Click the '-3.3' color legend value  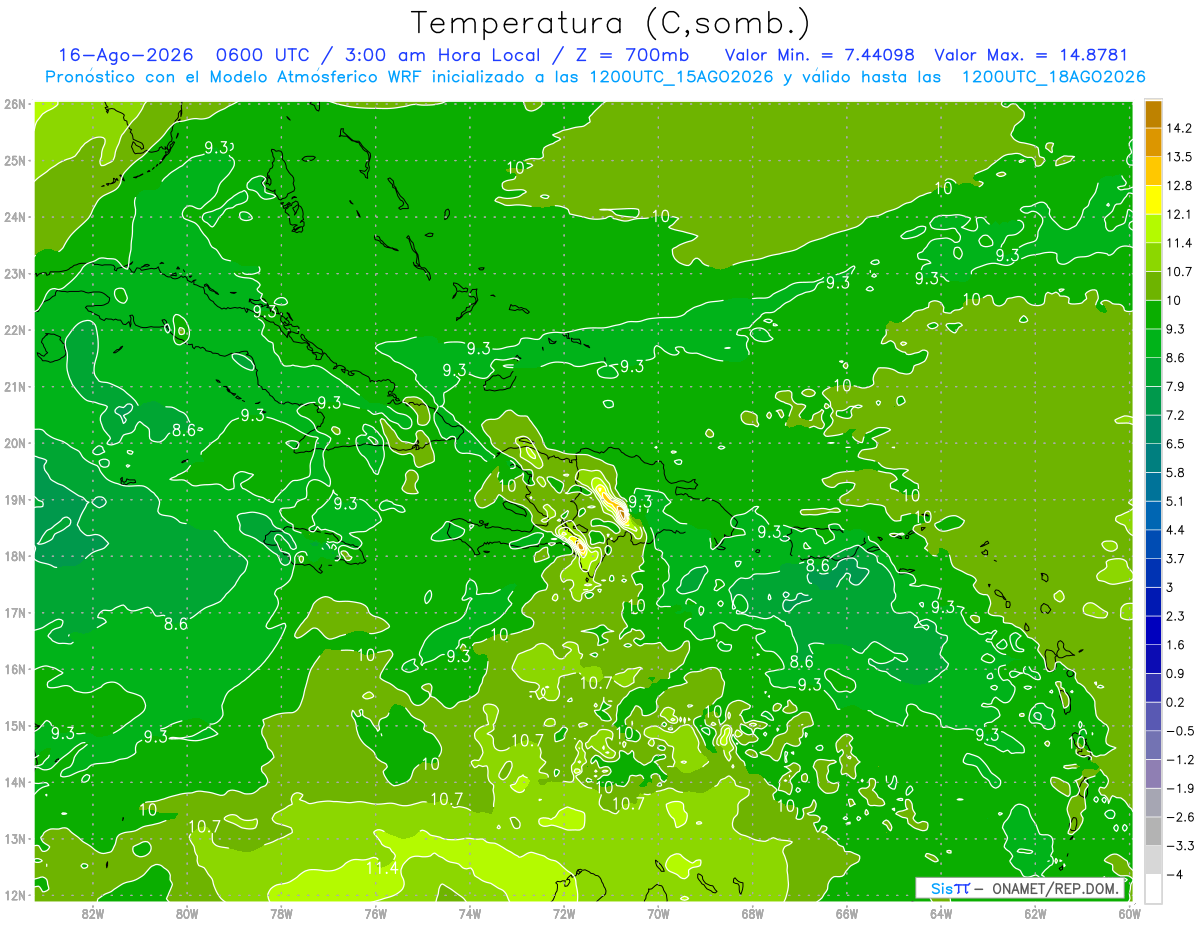pyautogui.click(x=1179, y=845)
